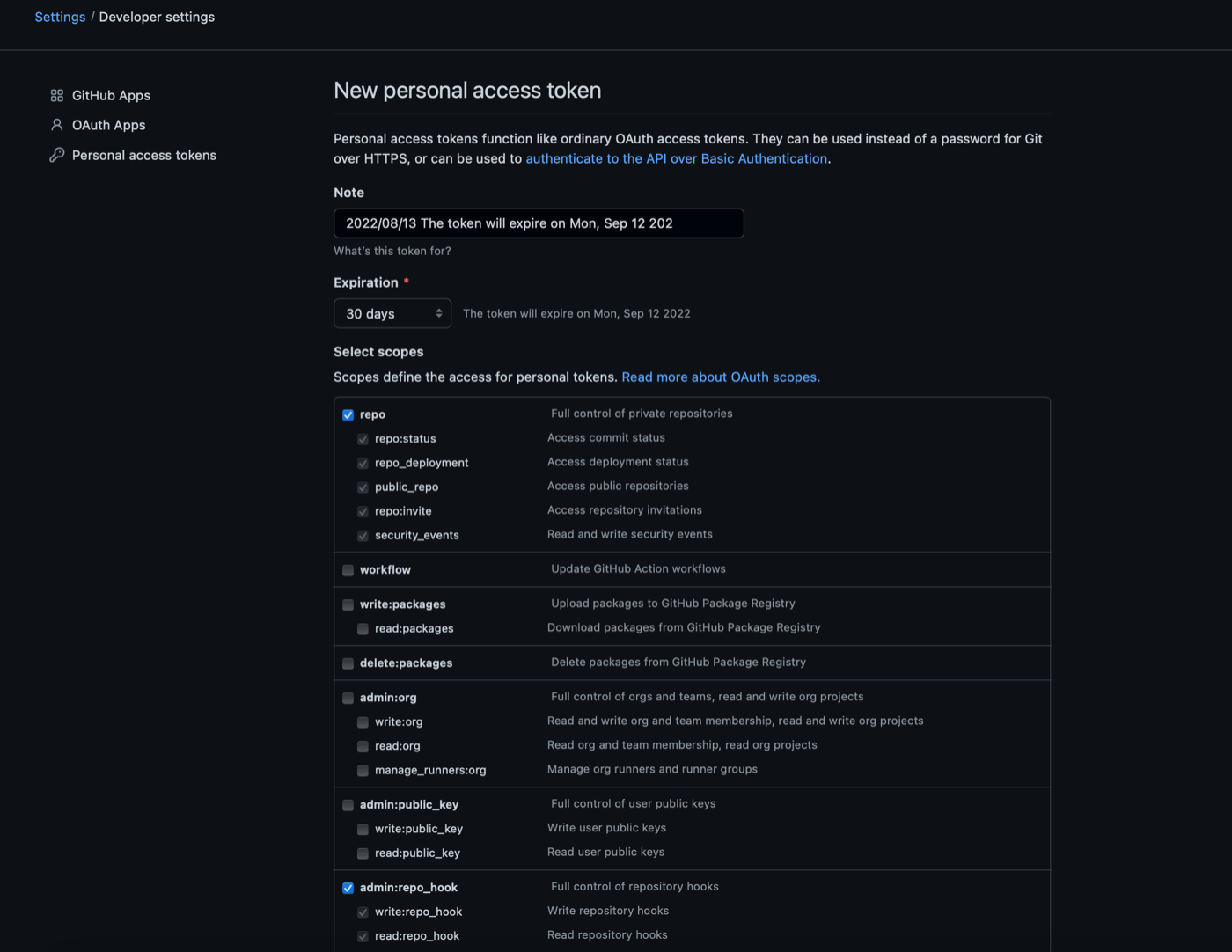
Task: Click 'Update GitHub Action workflows' description
Action: point(638,569)
